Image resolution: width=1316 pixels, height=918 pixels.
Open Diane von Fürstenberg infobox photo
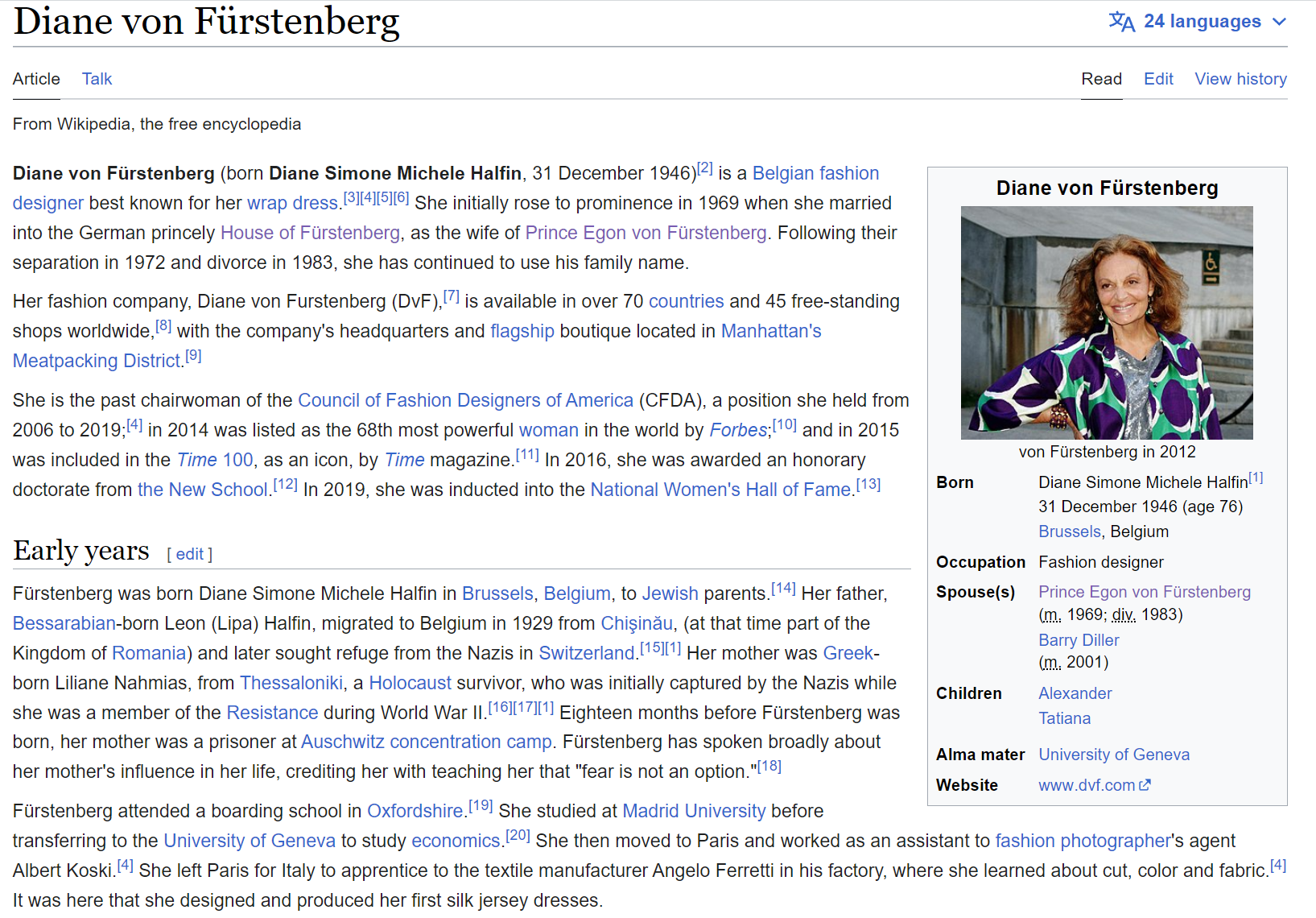coord(1107,323)
